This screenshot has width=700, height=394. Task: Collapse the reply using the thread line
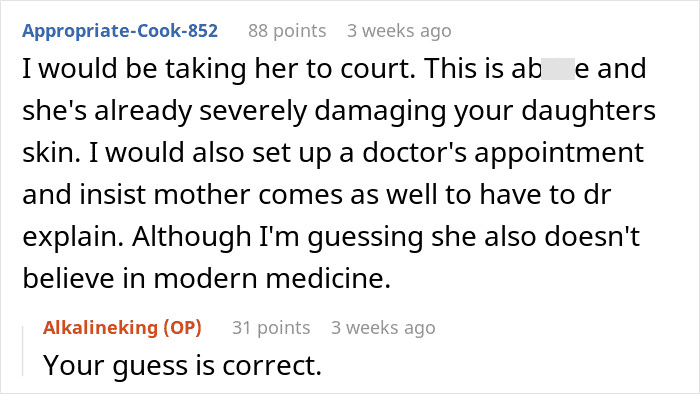pyautogui.click(x=23, y=351)
